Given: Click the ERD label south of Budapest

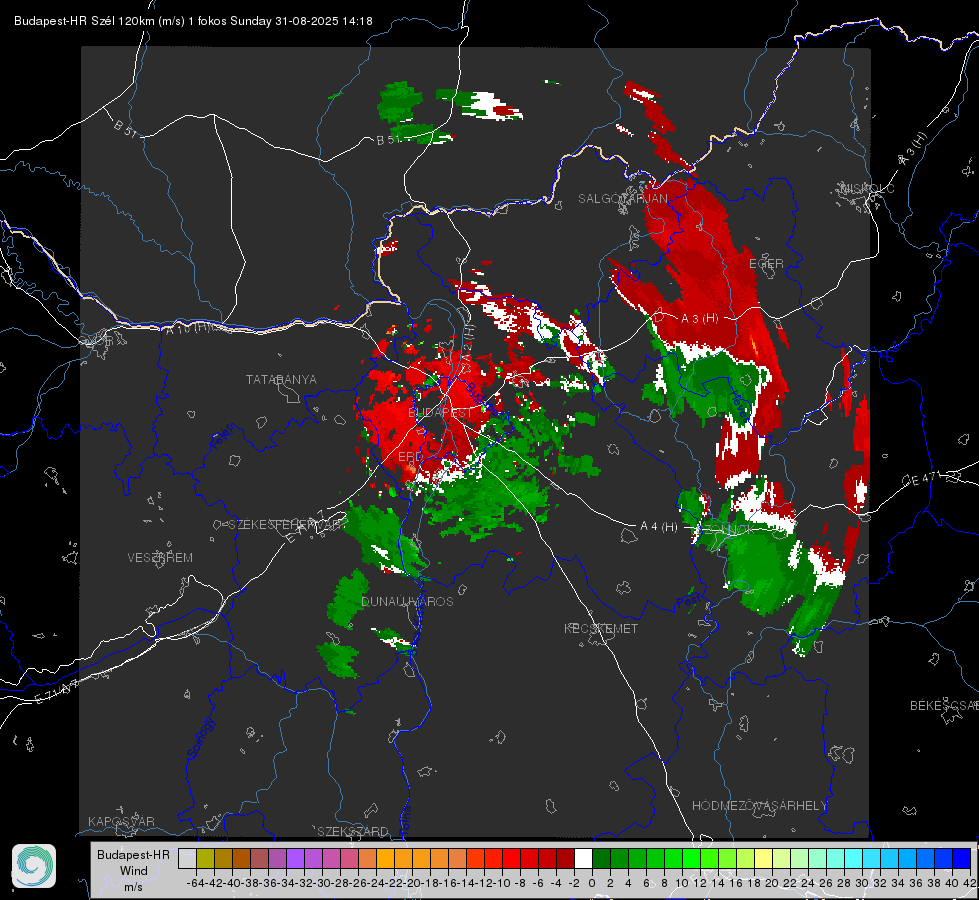Looking at the screenshot, I should coord(410,457).
